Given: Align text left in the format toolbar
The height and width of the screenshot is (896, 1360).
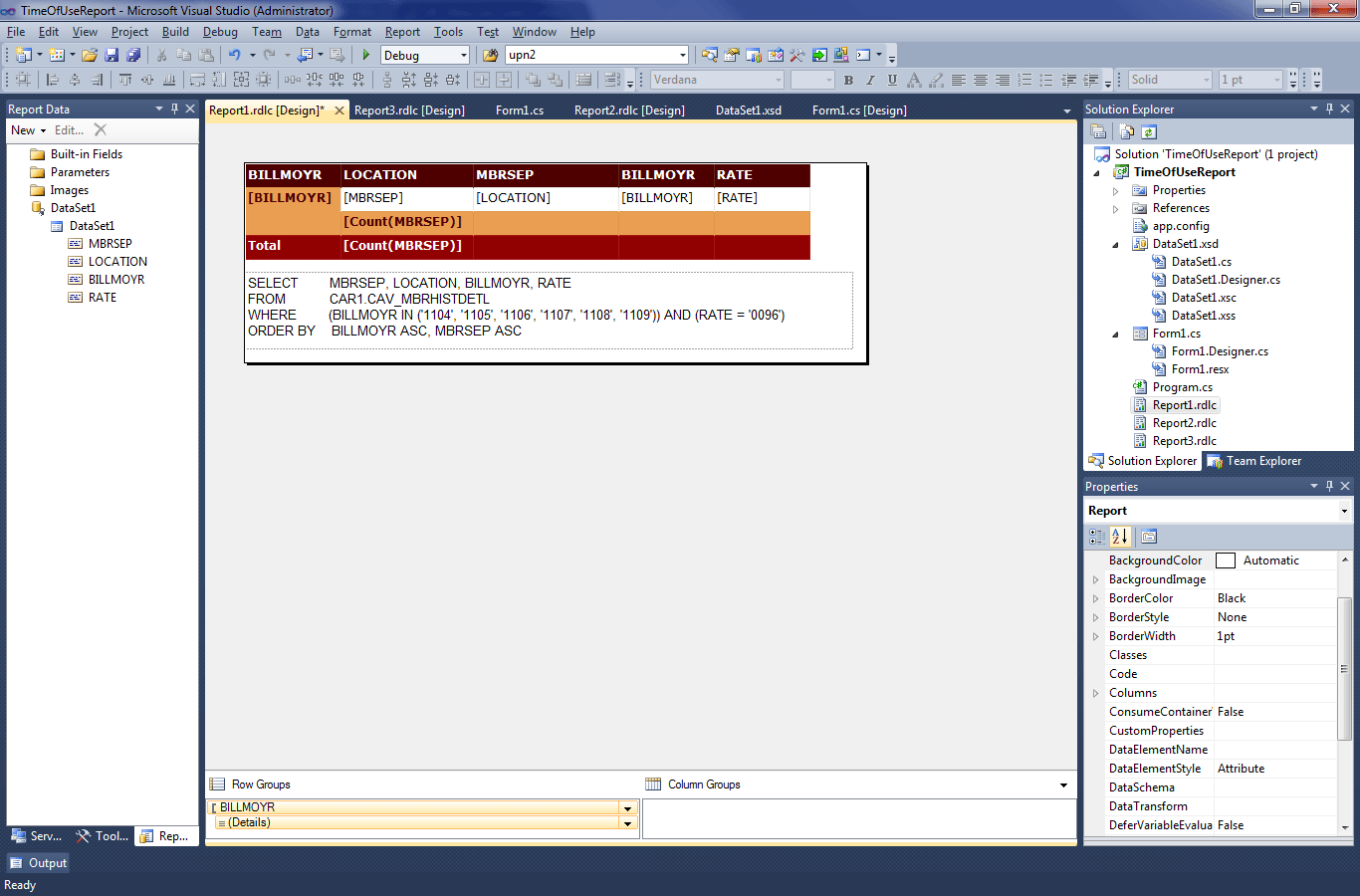Looking at the screenshot, I should tap(959, 80).
